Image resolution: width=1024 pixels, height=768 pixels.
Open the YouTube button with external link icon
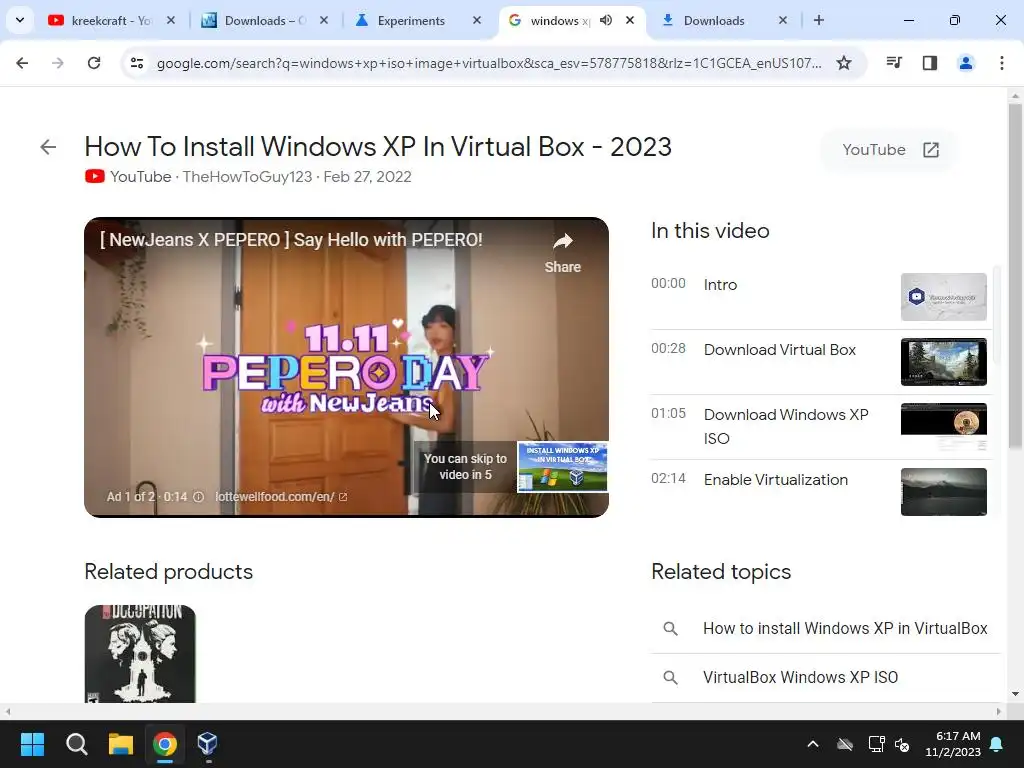click(890, 150)
